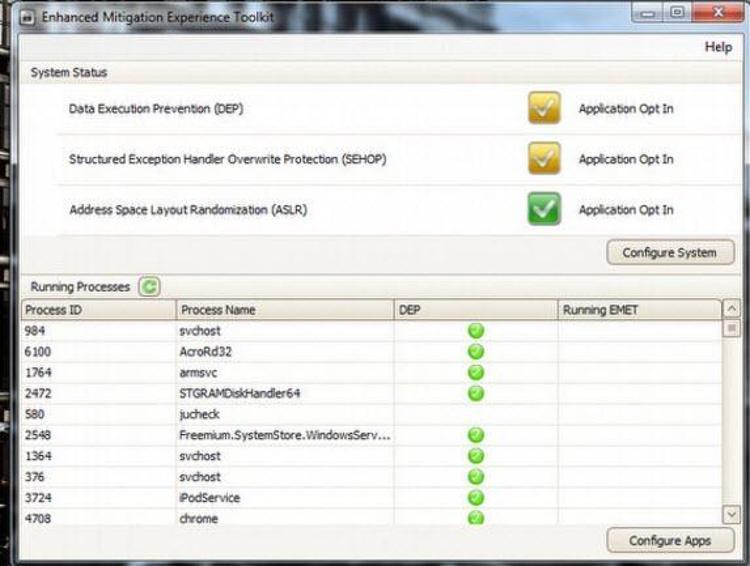Sort by Running EMET column header
Screen dimensions: 750x566
click(638, 310)
